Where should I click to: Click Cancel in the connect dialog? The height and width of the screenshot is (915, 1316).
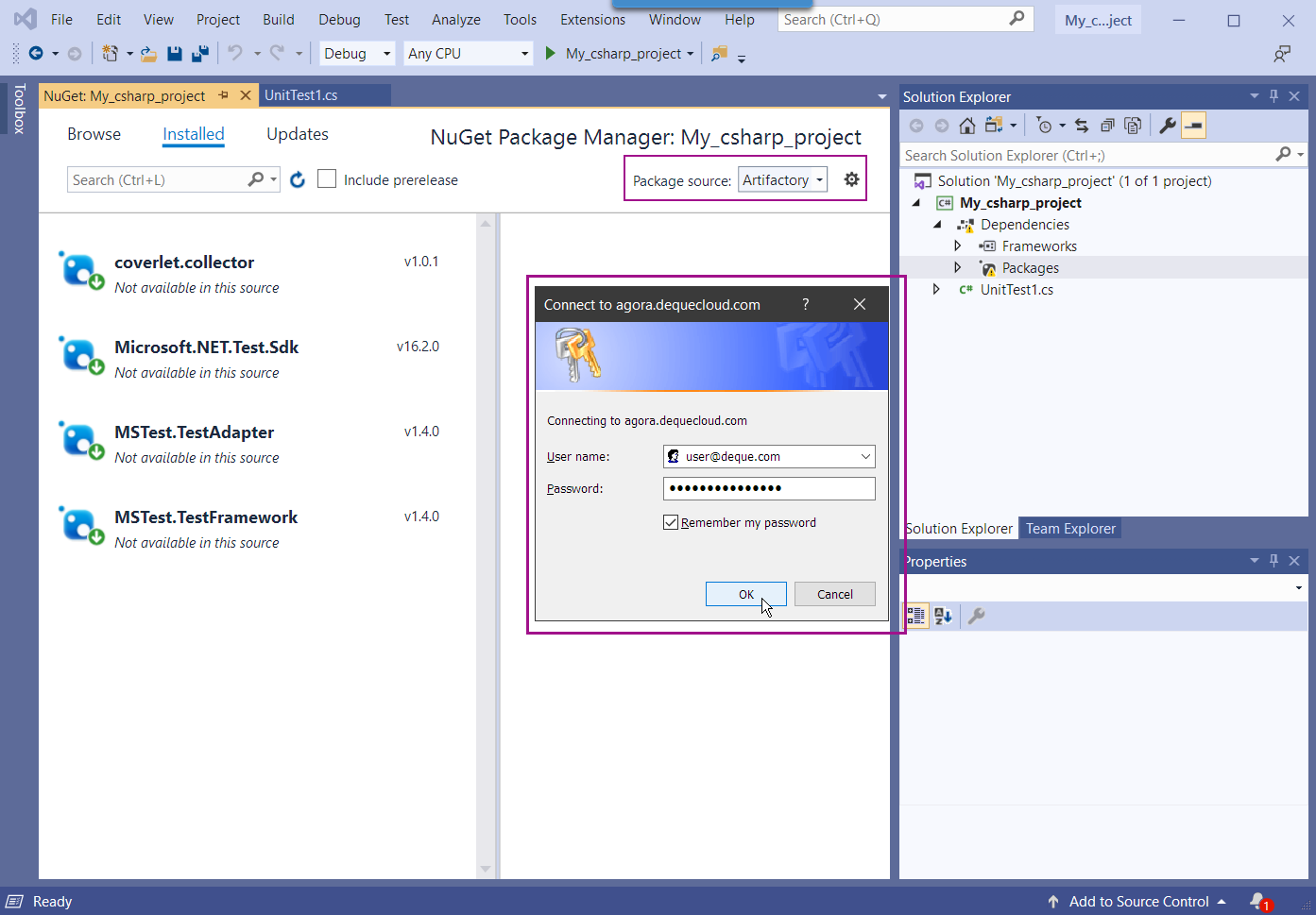(834, 594)
